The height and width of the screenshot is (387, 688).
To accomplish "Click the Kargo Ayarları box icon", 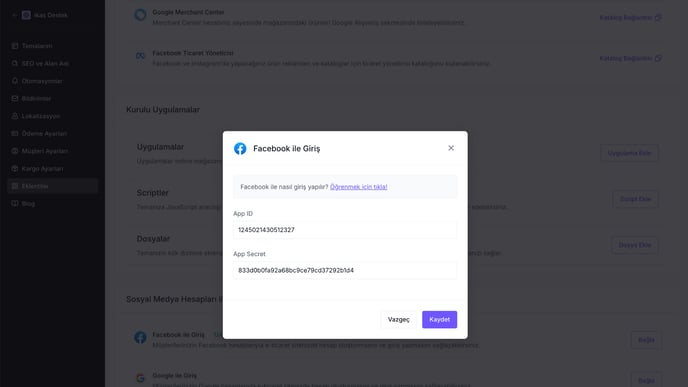I will 15,168.
